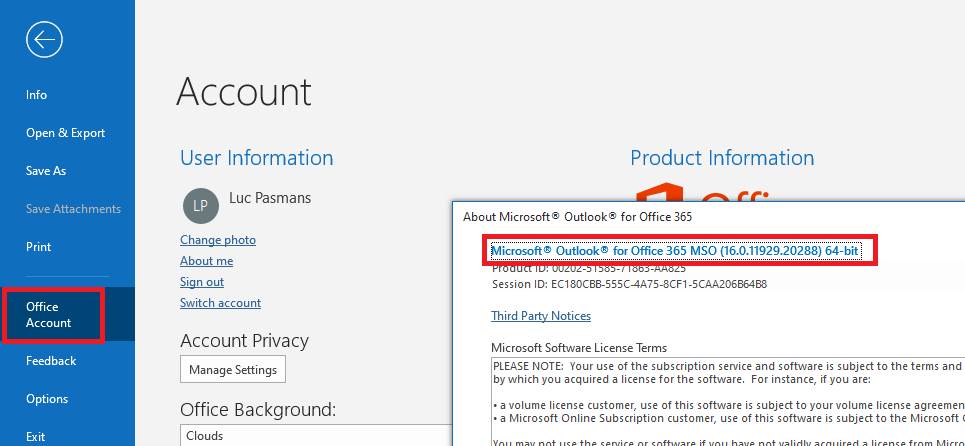Choose Exit in the sidebar
This screenshot has width=965, height=446.
(36, 436)
